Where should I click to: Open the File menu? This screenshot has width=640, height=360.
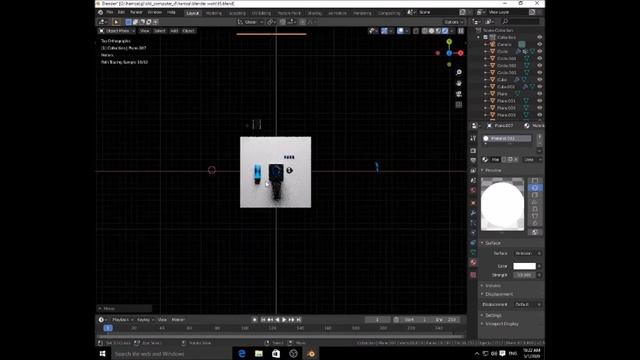(x=109, y=12)
